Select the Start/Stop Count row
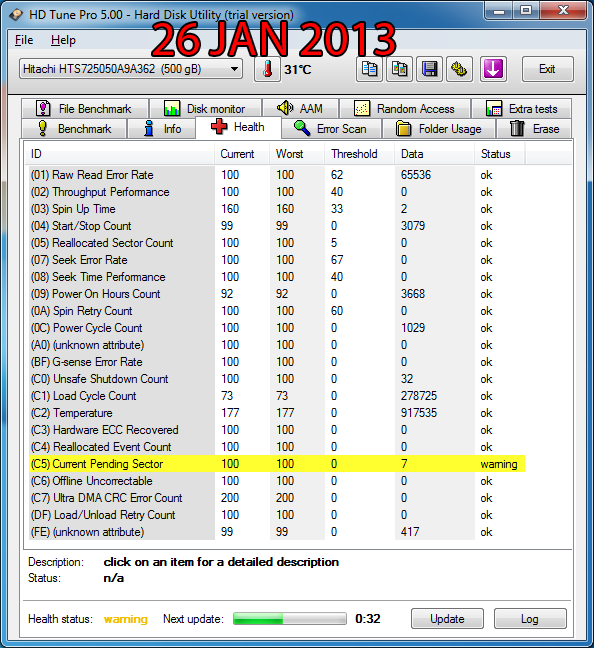594x648 pixels. (277, 226)
